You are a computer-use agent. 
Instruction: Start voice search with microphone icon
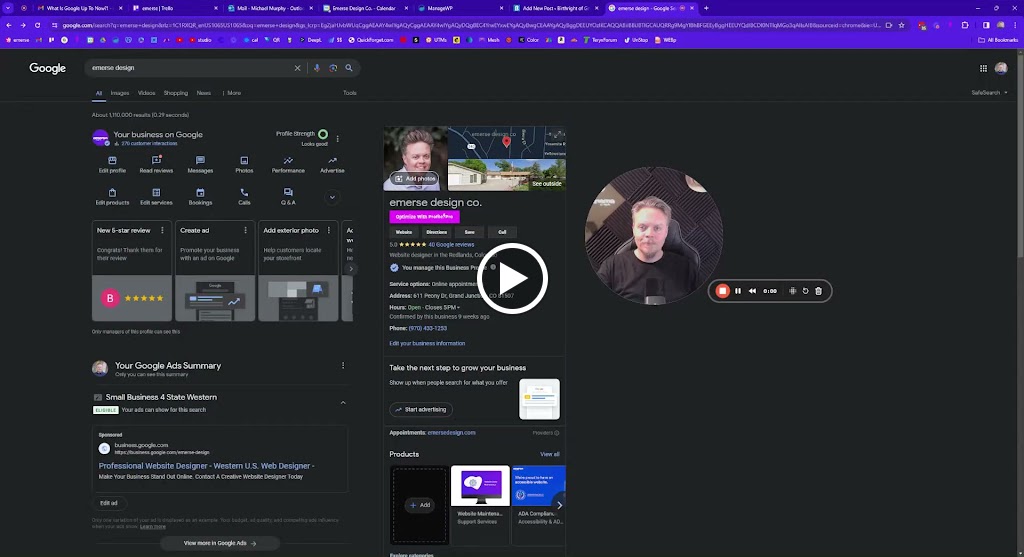(317, 68)
